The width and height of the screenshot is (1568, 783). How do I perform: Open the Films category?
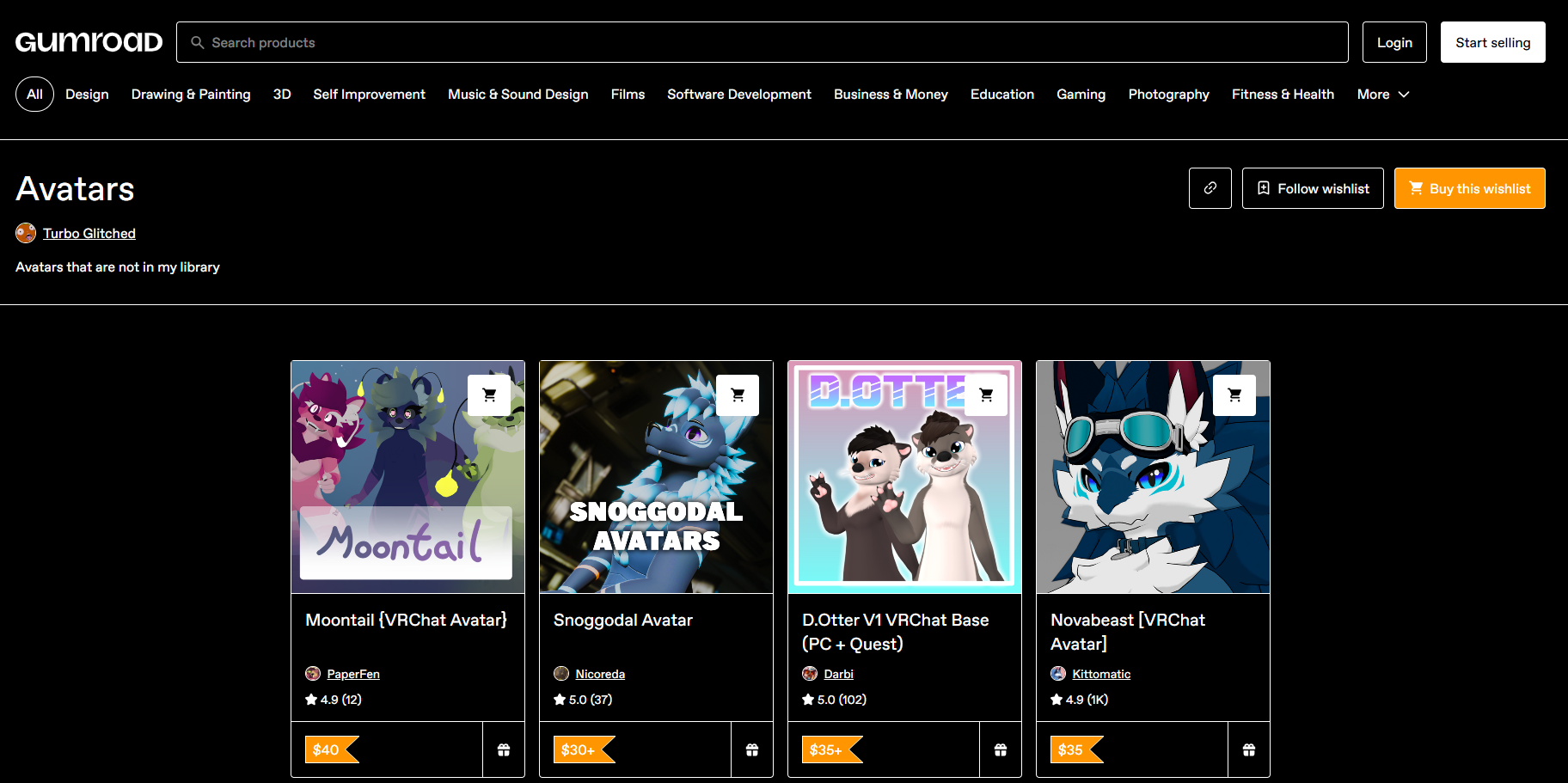[628, 95]
